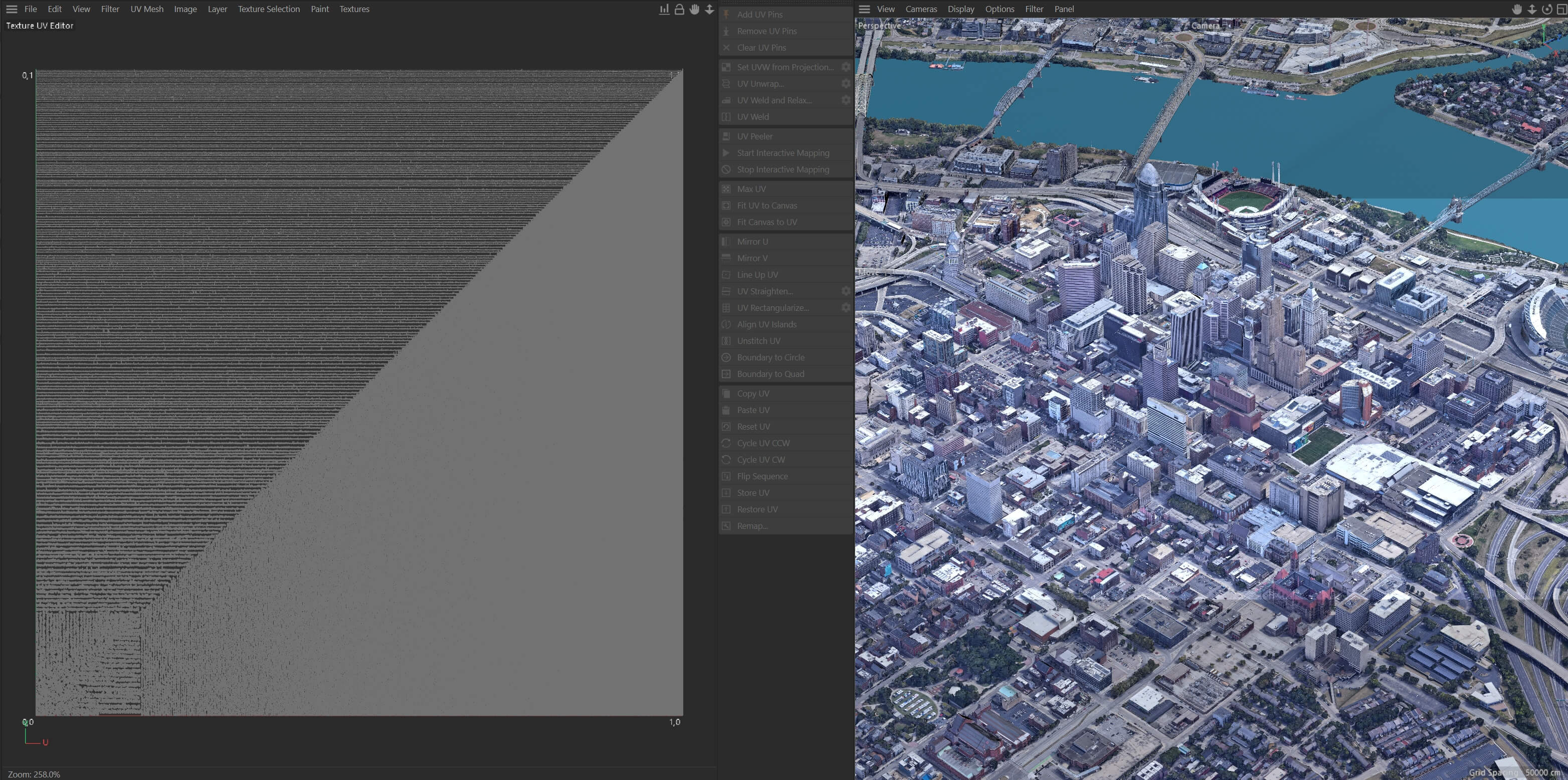Open the Display menu in viewport
This screenshot has width=1568, height=780.
(x=960, y=9)
